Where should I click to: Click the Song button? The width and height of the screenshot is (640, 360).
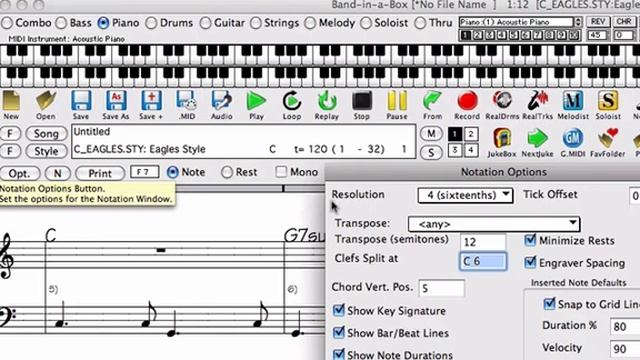[x=46, y=133]
